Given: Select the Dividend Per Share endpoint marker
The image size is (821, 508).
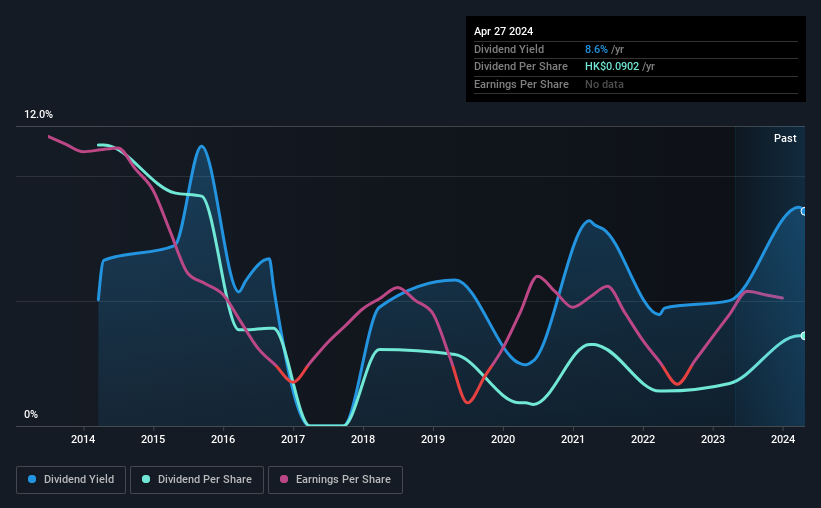Looking at the screenshot, I should pos(804,336).
